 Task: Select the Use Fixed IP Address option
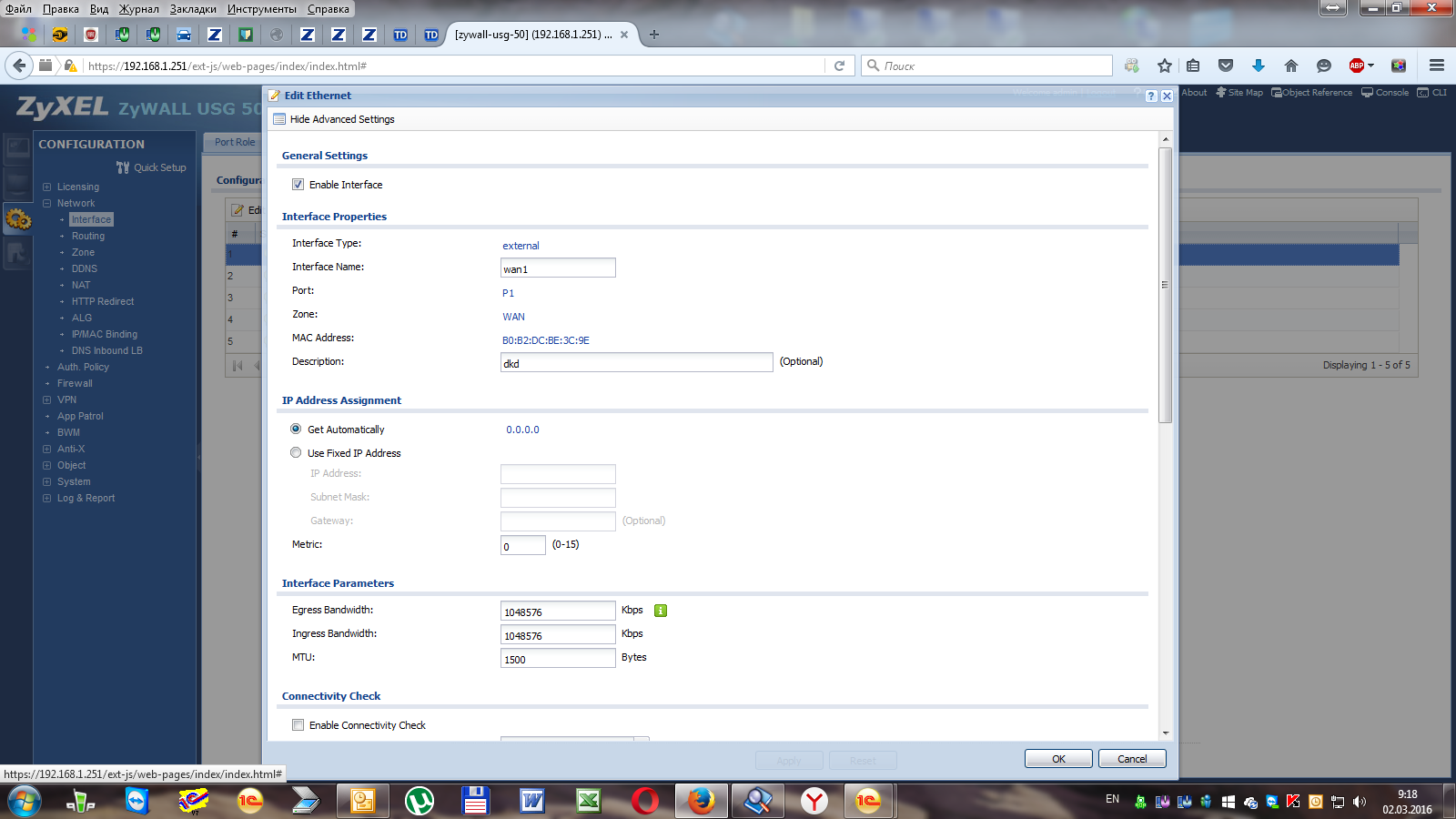tap(296, 453)
